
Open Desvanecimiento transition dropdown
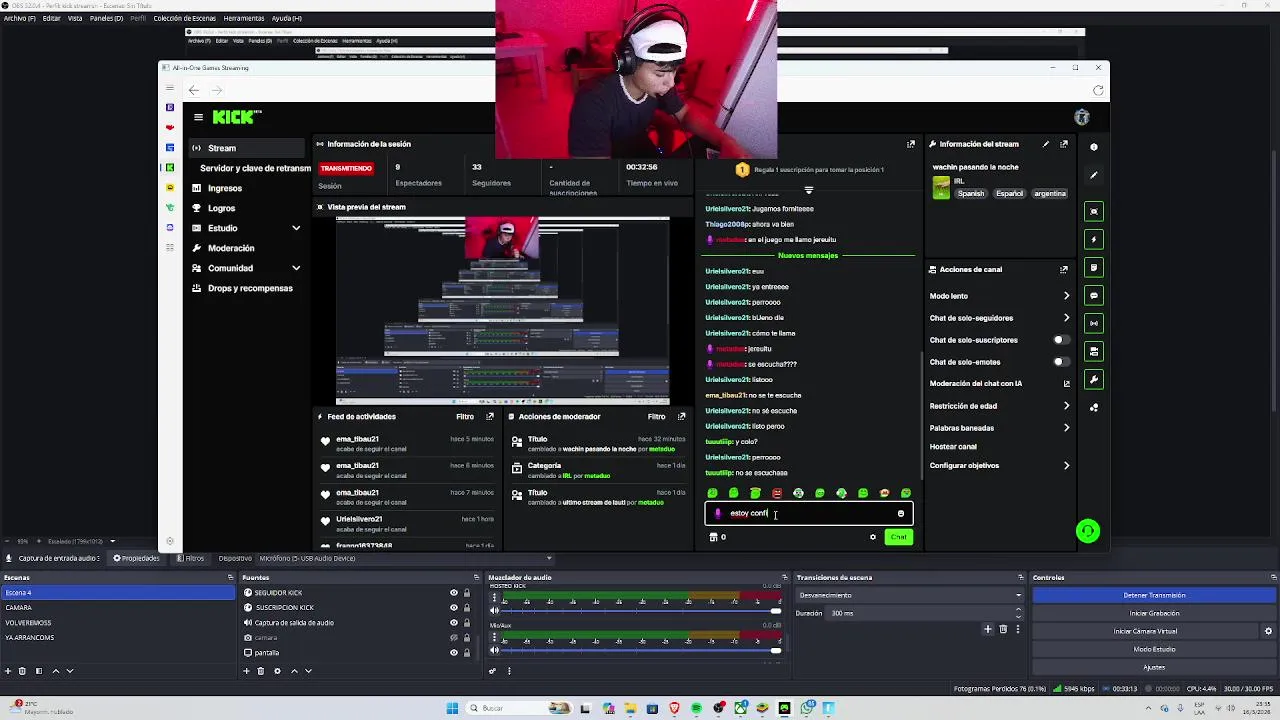pyautogui.click(x=910, y=595)
